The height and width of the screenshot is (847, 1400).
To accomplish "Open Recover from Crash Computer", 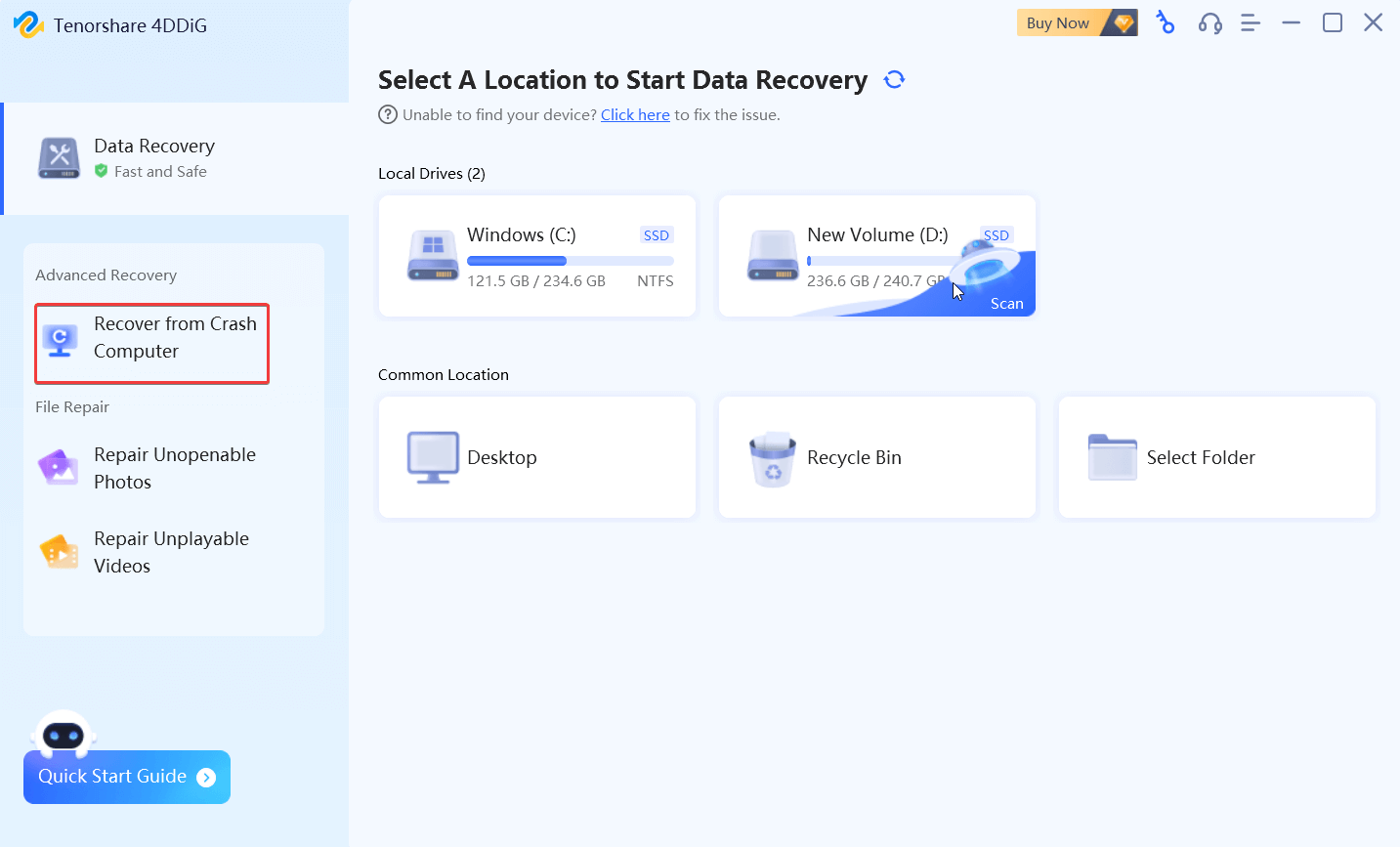I will coord(151,344).
